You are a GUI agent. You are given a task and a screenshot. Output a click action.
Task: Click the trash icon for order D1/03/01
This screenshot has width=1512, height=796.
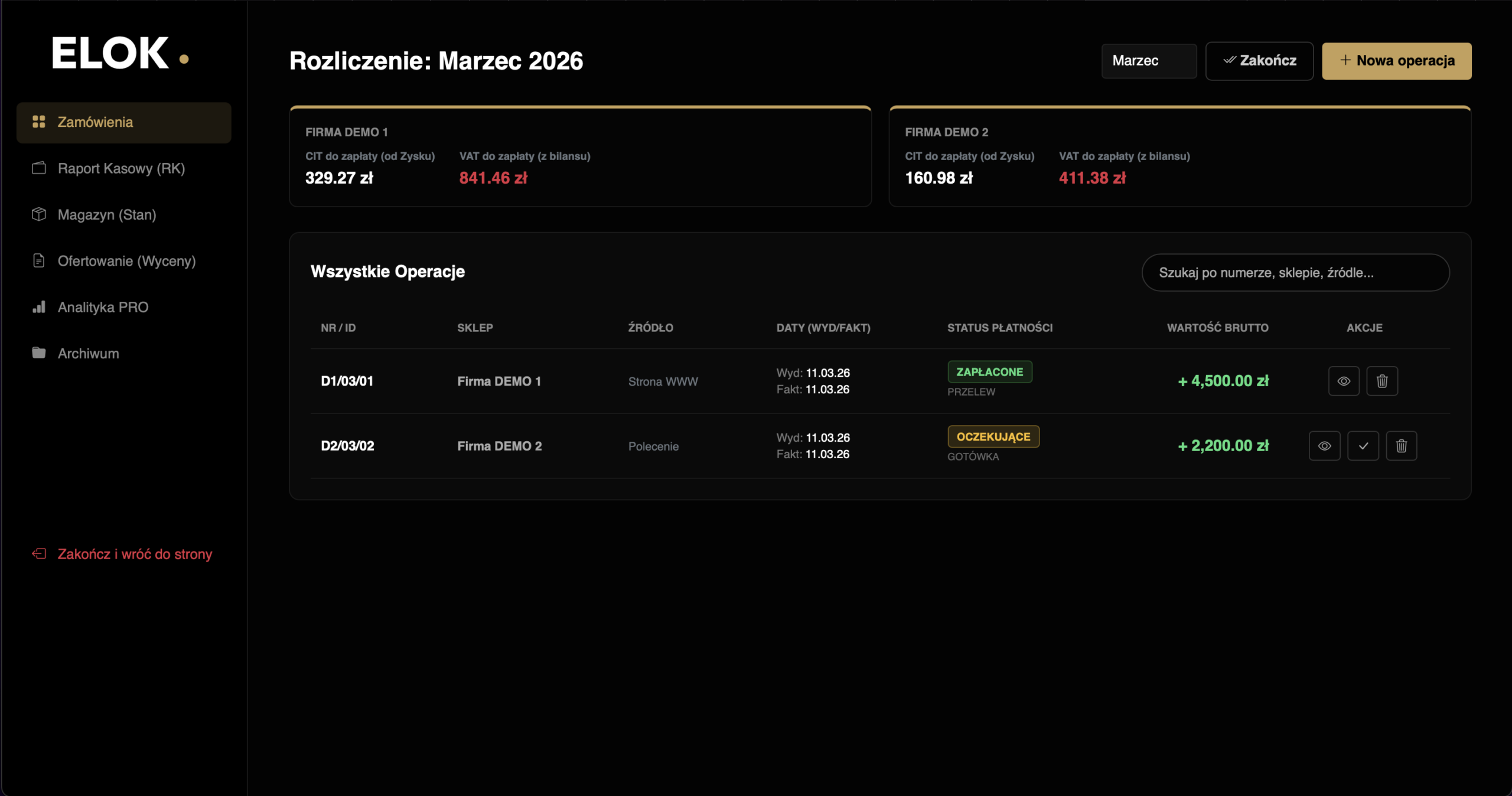1381,381
